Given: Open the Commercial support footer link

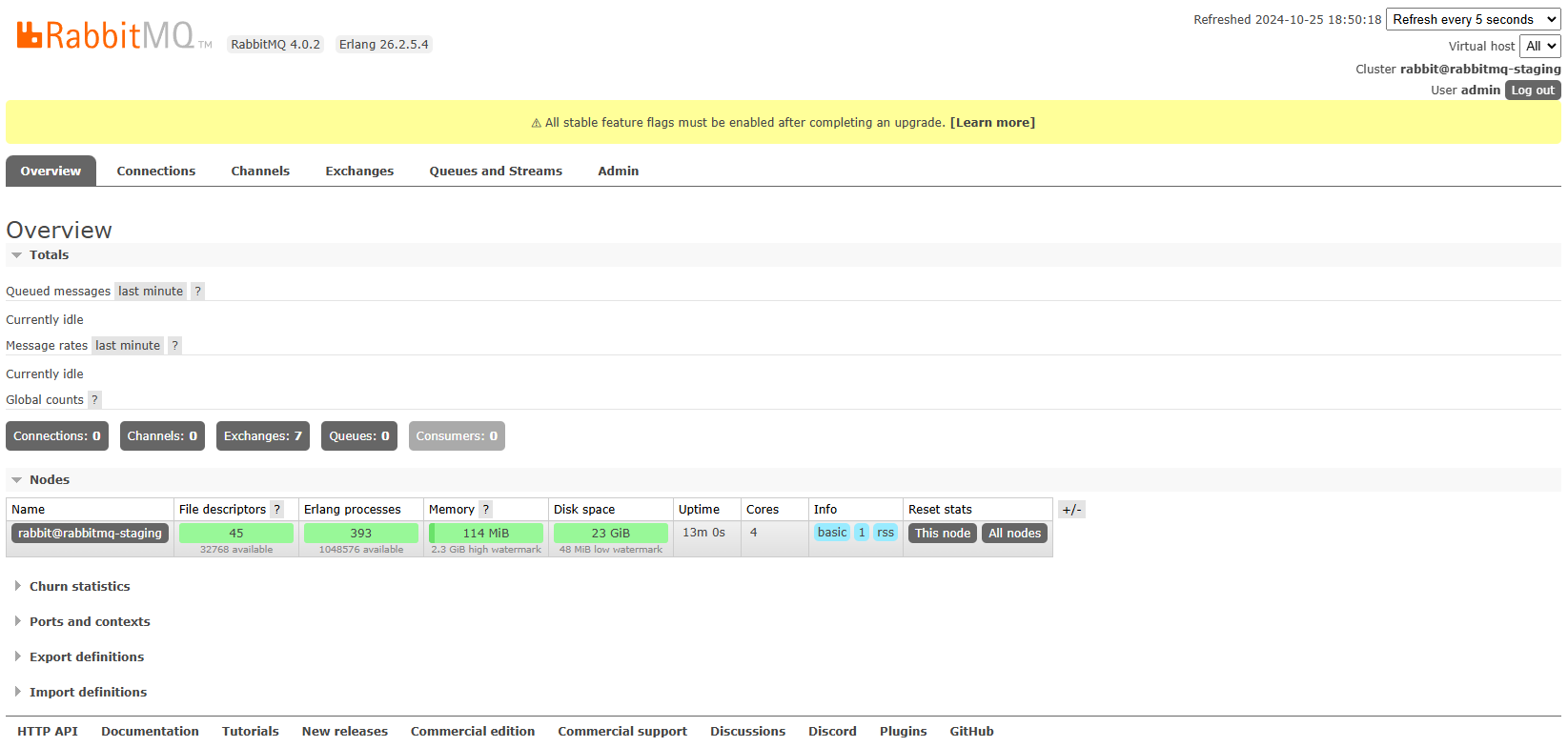Looking at the screenshot, I should [622, 732].
